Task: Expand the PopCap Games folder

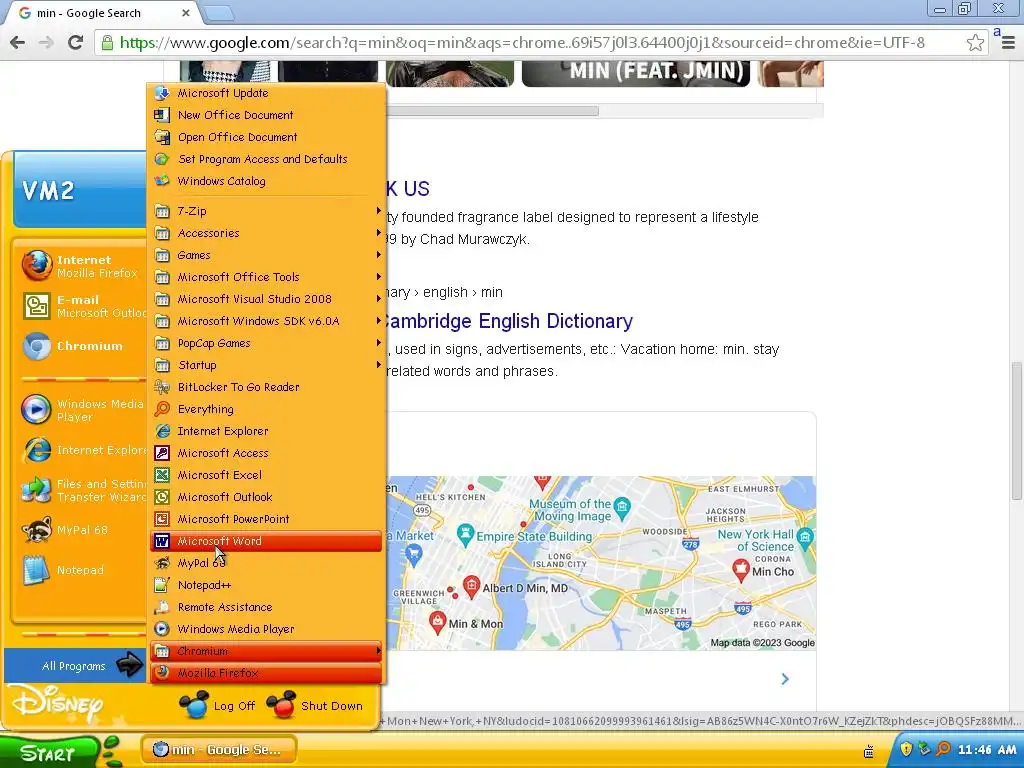Action: [x=266, y=343]
